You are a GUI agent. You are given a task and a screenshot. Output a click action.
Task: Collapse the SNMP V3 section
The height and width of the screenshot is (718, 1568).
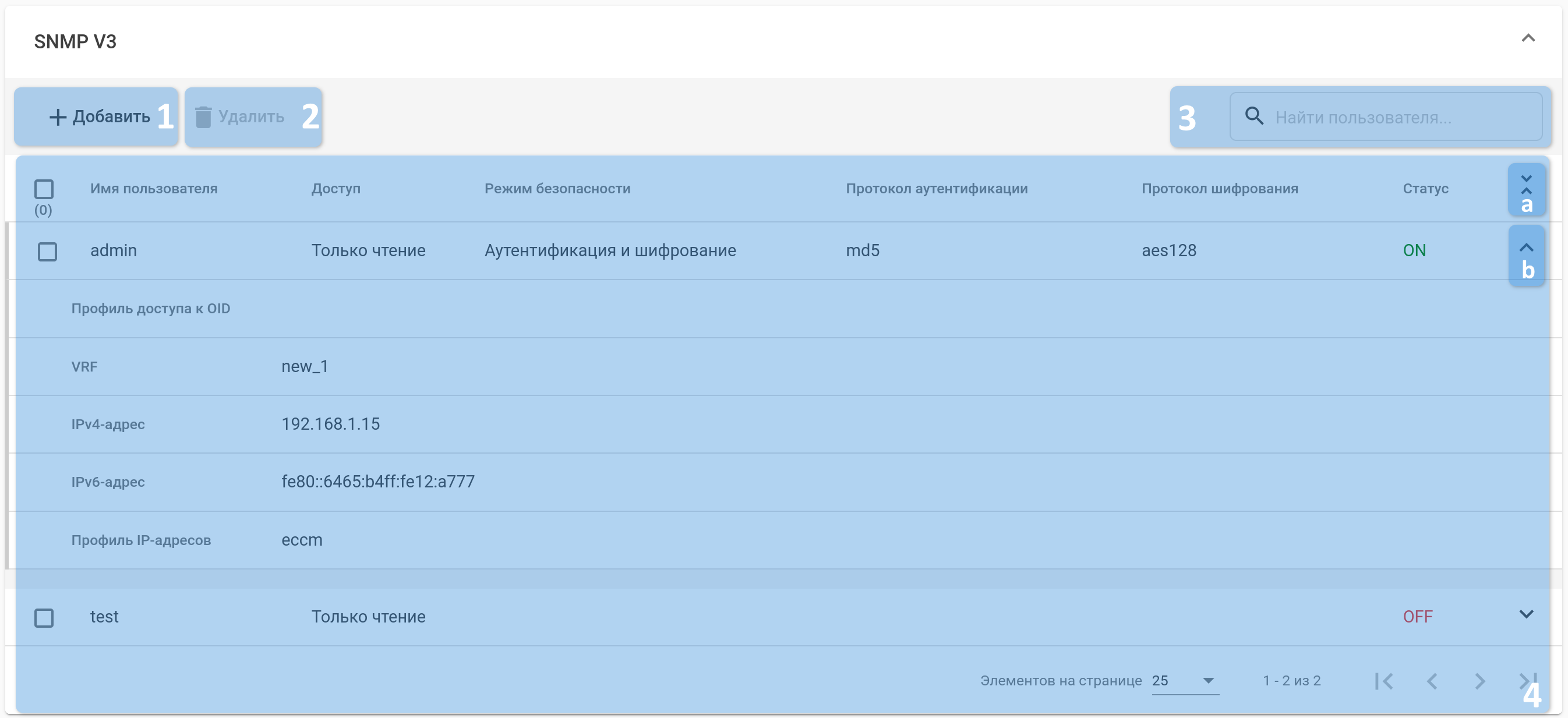pos(1528,38)
